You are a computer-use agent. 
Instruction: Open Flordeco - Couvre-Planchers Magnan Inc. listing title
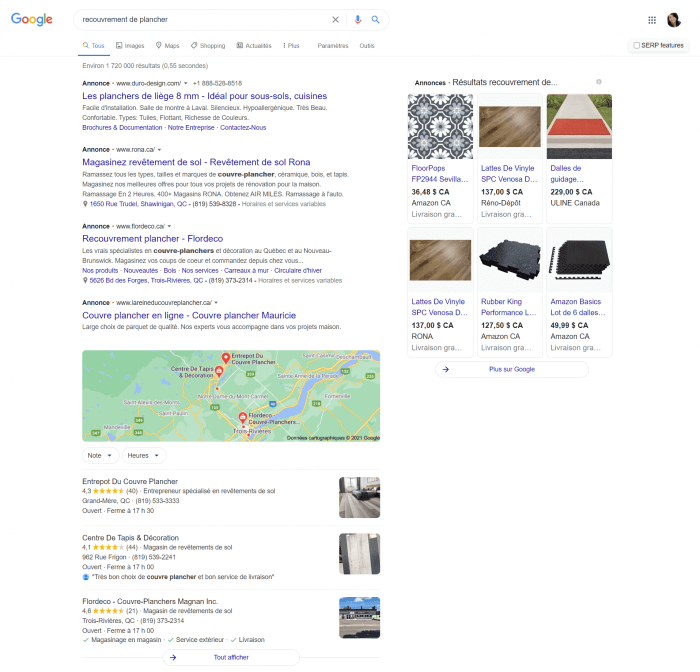click(150, 601)
